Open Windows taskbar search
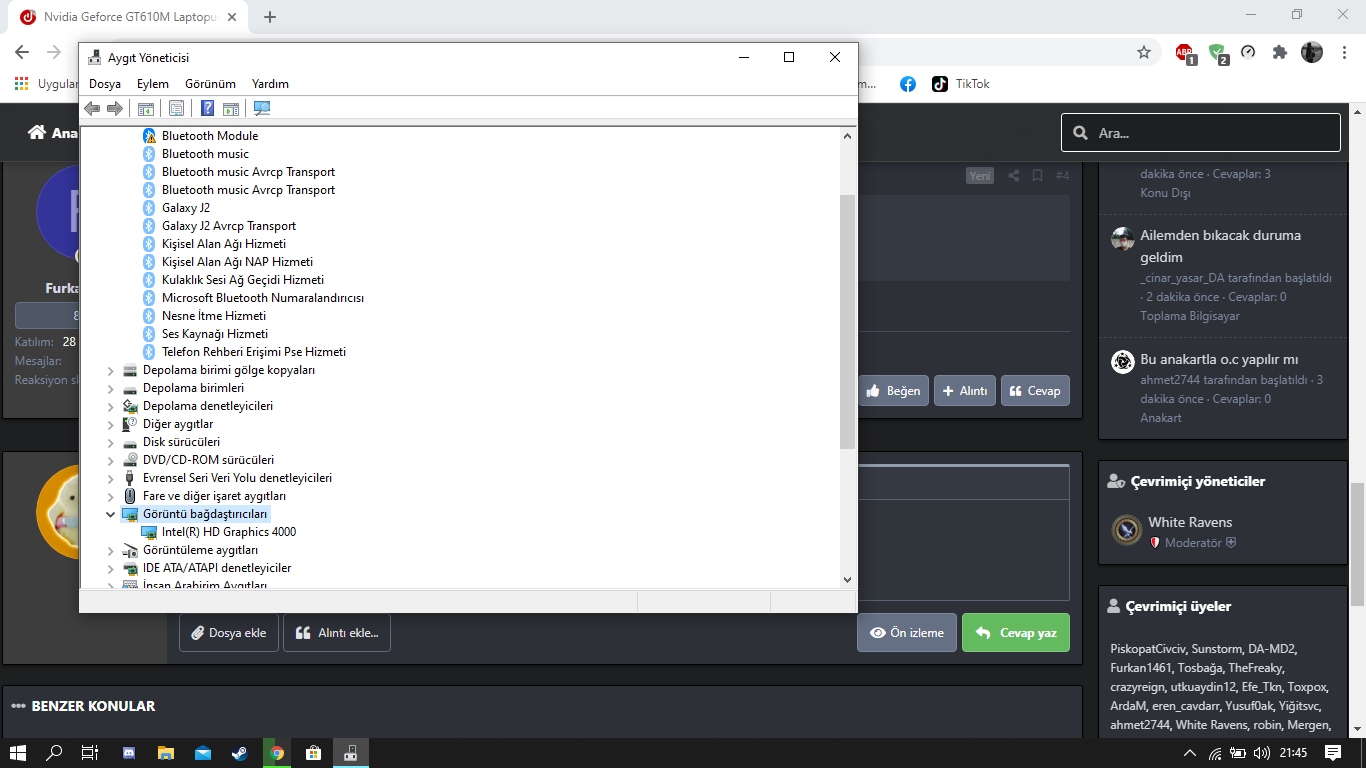1366x768 pixels. pos(55,753)
